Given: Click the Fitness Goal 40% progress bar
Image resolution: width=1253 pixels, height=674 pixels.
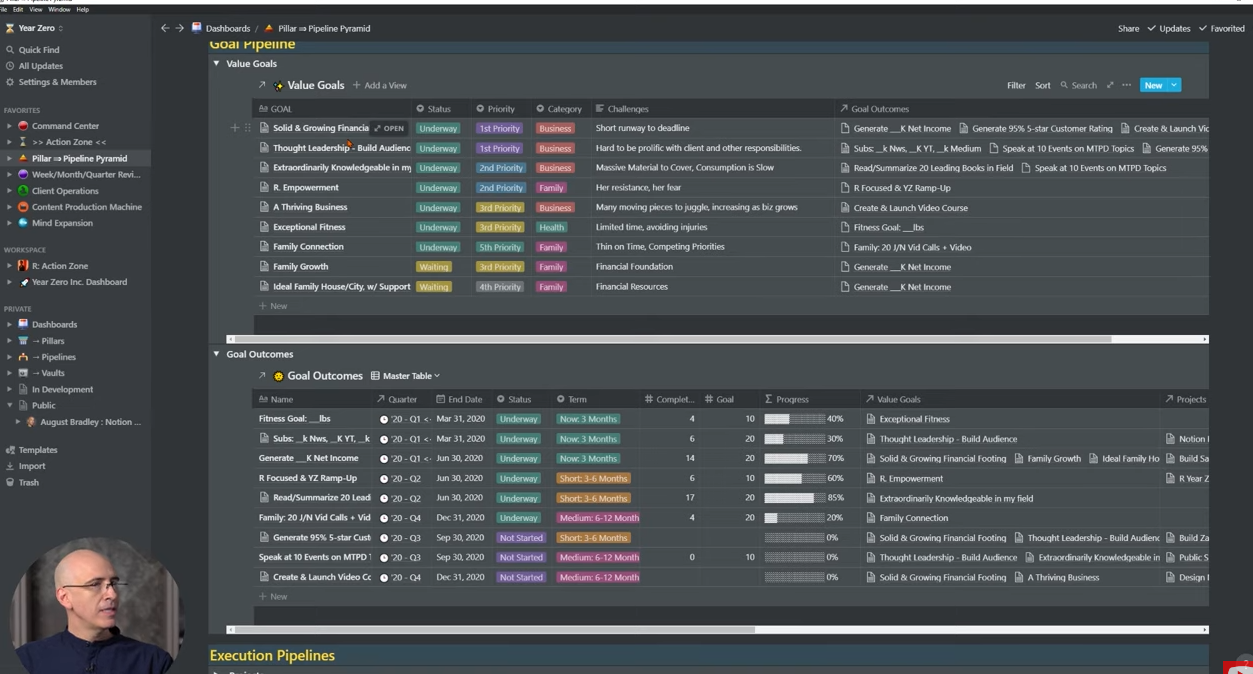Looking at the screenshot, I should click(x=794, y=419).
